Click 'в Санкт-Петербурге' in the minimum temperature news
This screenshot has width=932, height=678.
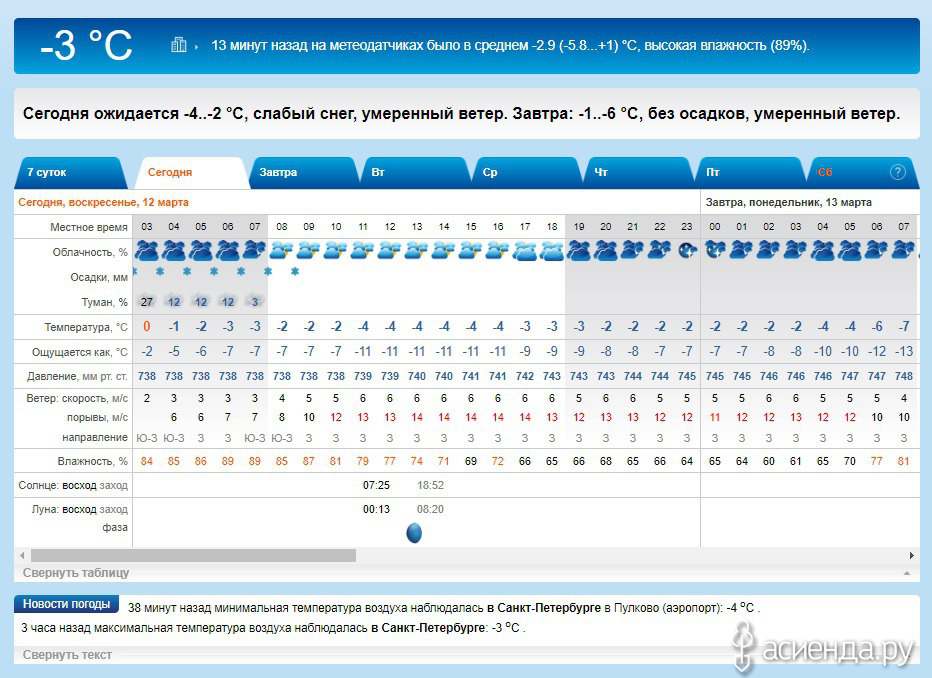point(543,608)
